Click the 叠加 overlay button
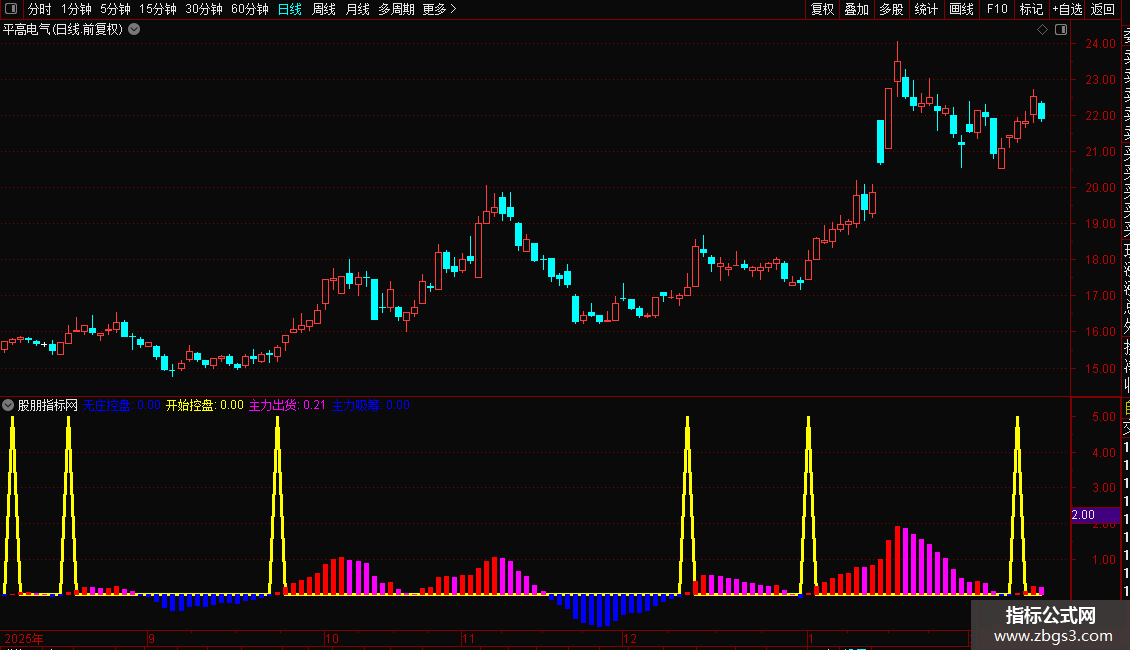This screenshot has height=650, width=1130. click(x=856, y=9)
